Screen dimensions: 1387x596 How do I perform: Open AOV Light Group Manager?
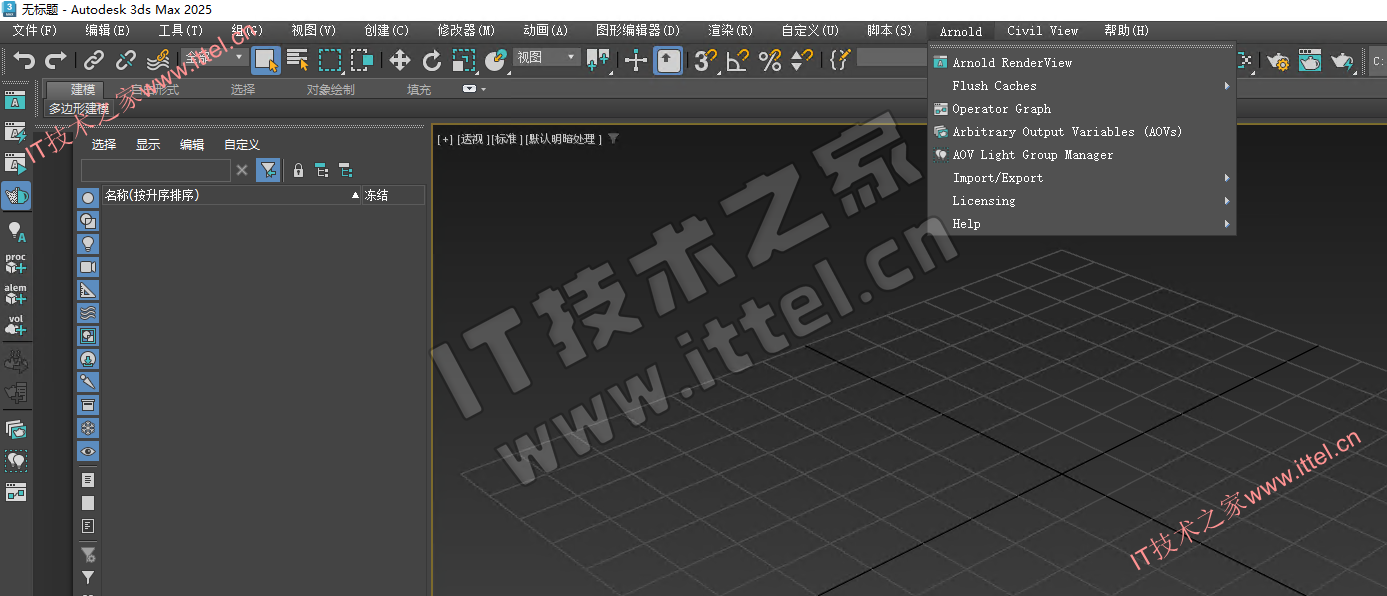click(1082, 155)
